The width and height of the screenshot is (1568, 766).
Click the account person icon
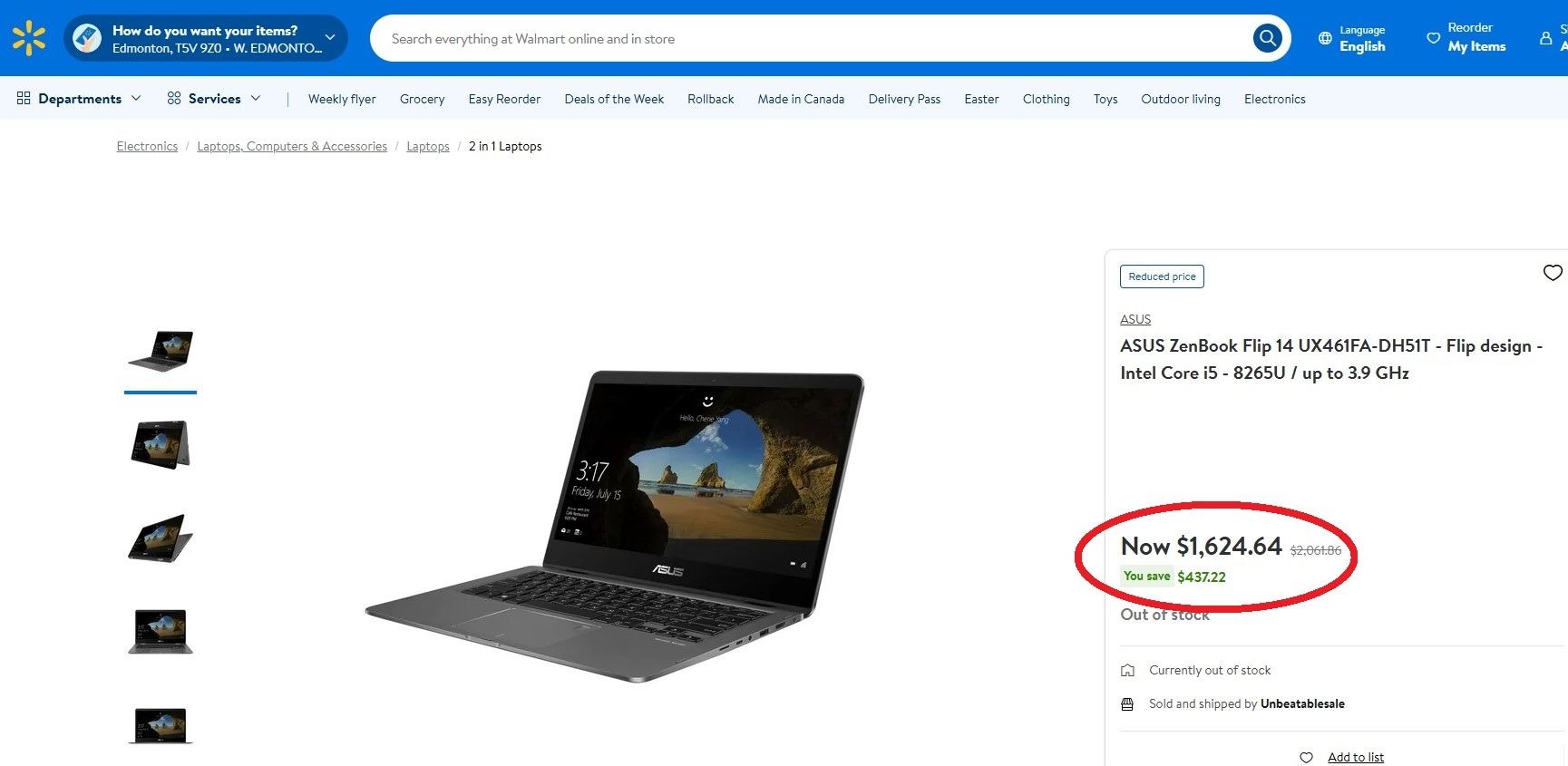(x=1545, y=38)
